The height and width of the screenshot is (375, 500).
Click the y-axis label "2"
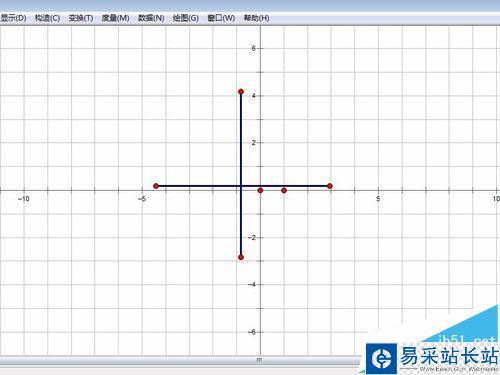(x=254, y=143)
